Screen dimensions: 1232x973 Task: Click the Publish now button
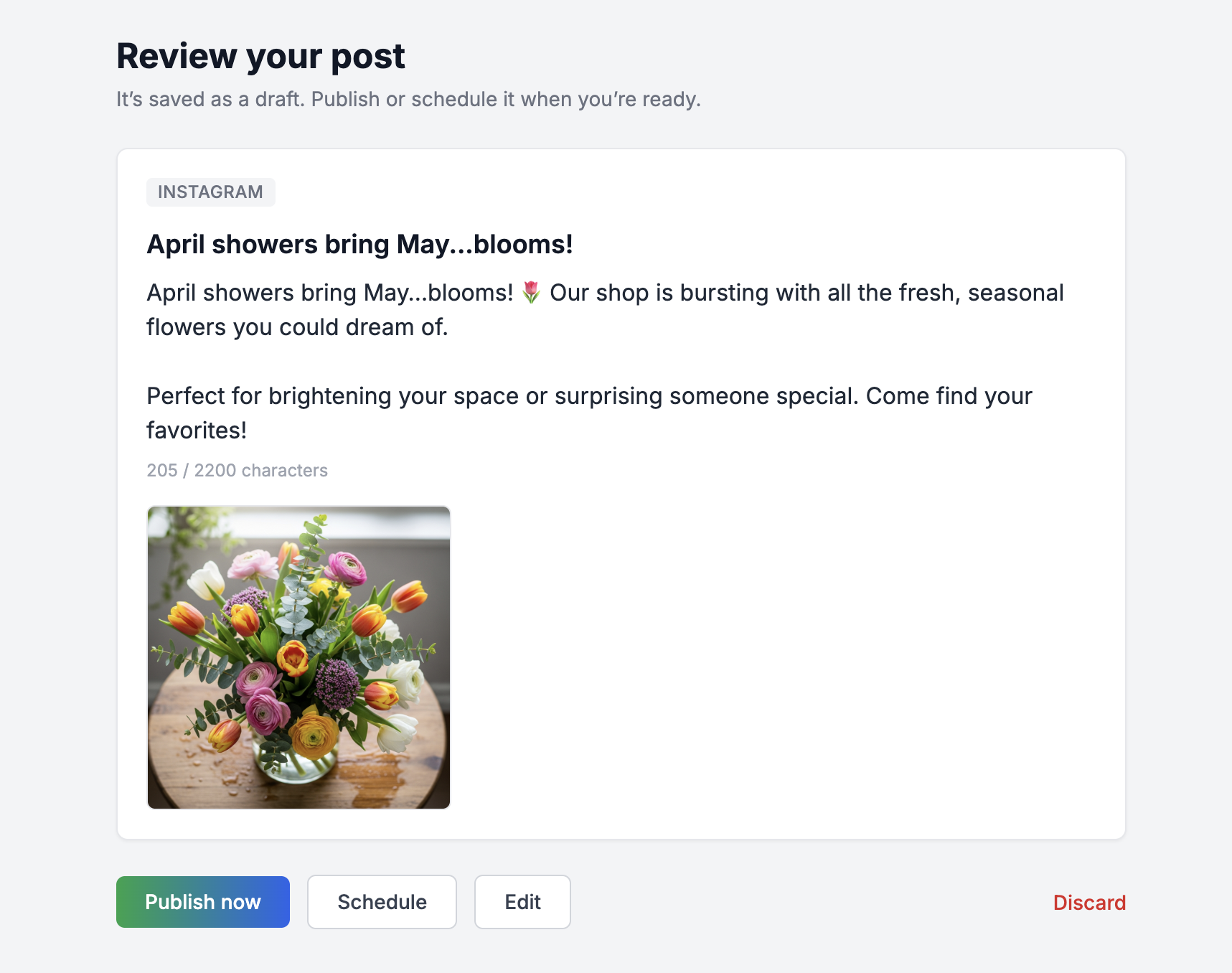click(x=203, y=902)
